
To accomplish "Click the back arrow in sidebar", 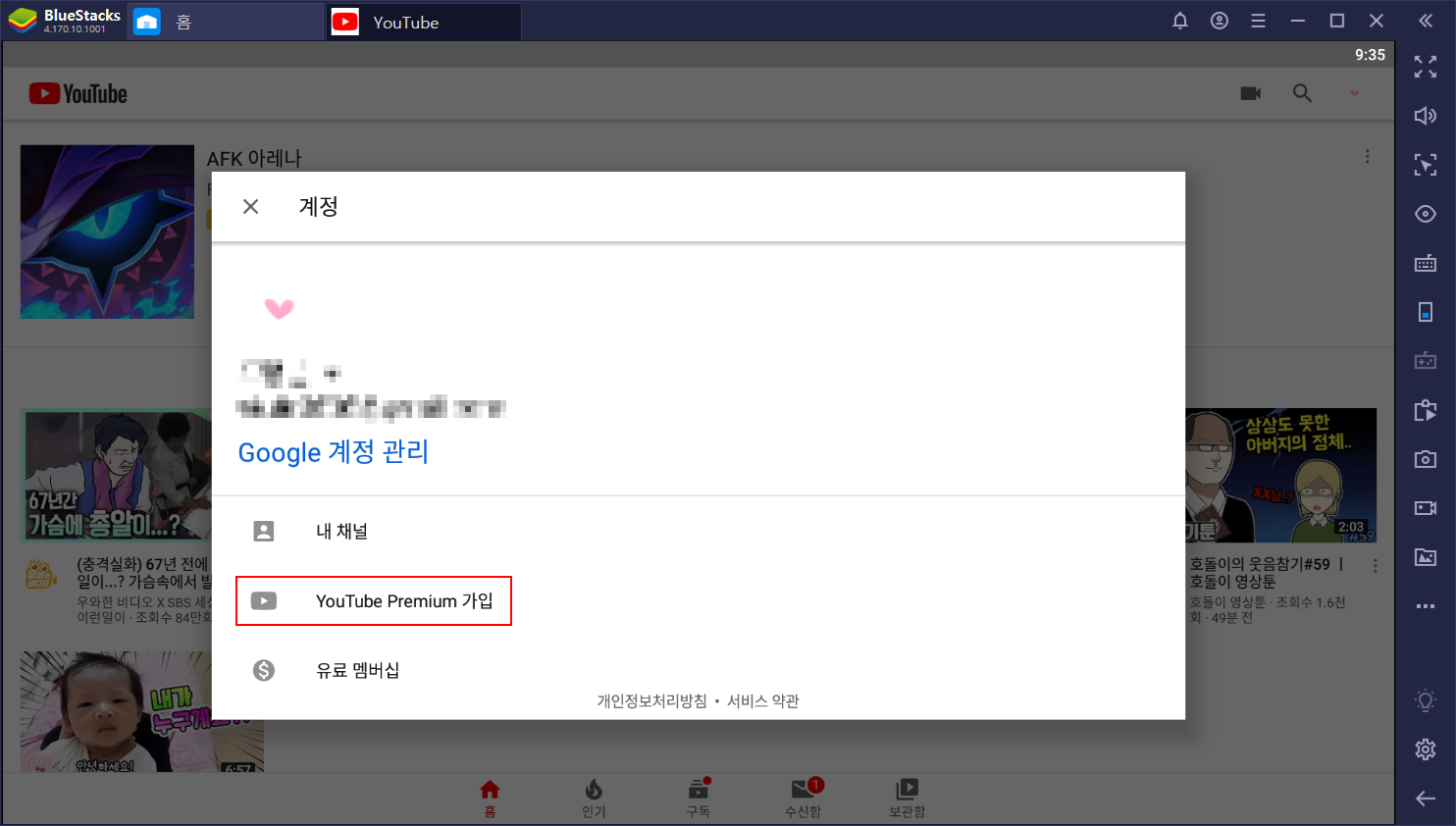I will [x=1426, y=799].
